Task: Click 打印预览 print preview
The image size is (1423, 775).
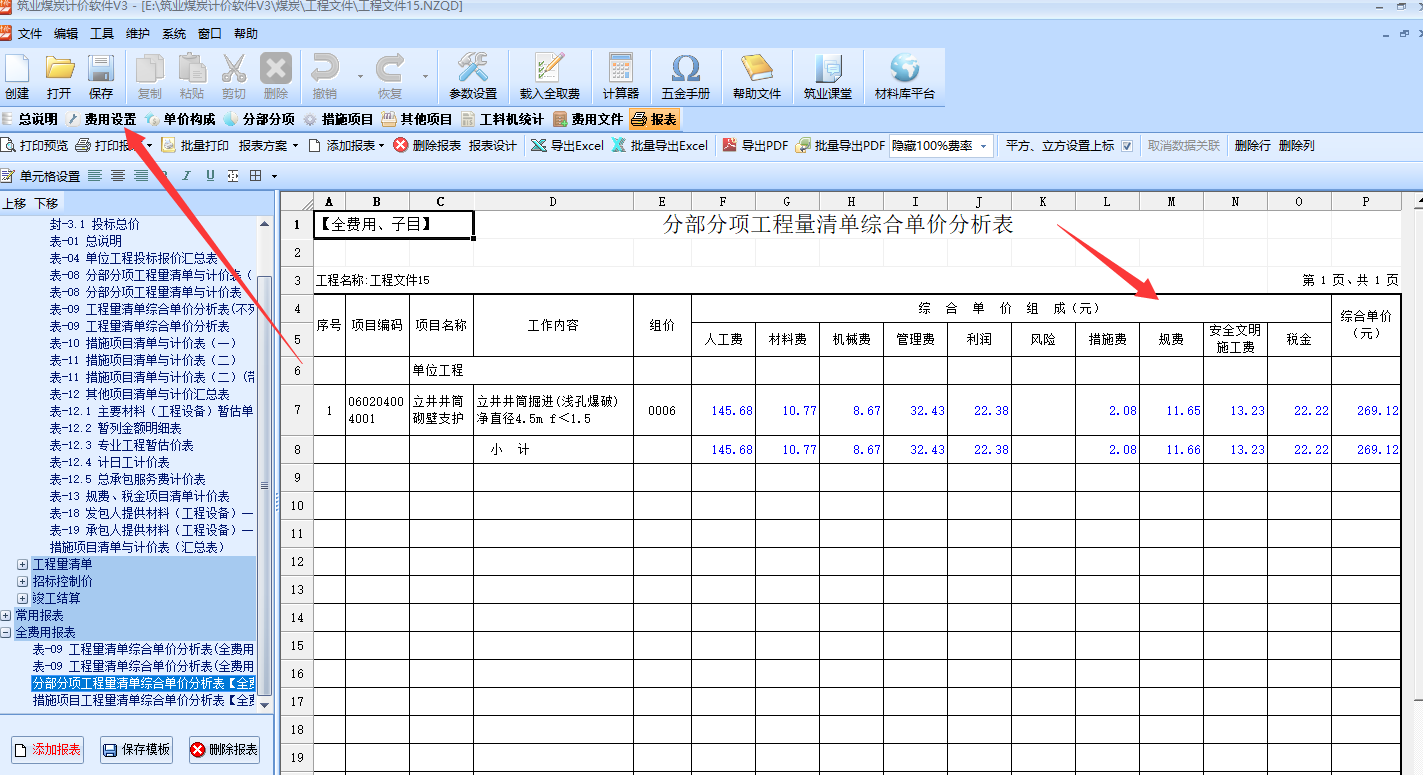Action: [35, 146]
